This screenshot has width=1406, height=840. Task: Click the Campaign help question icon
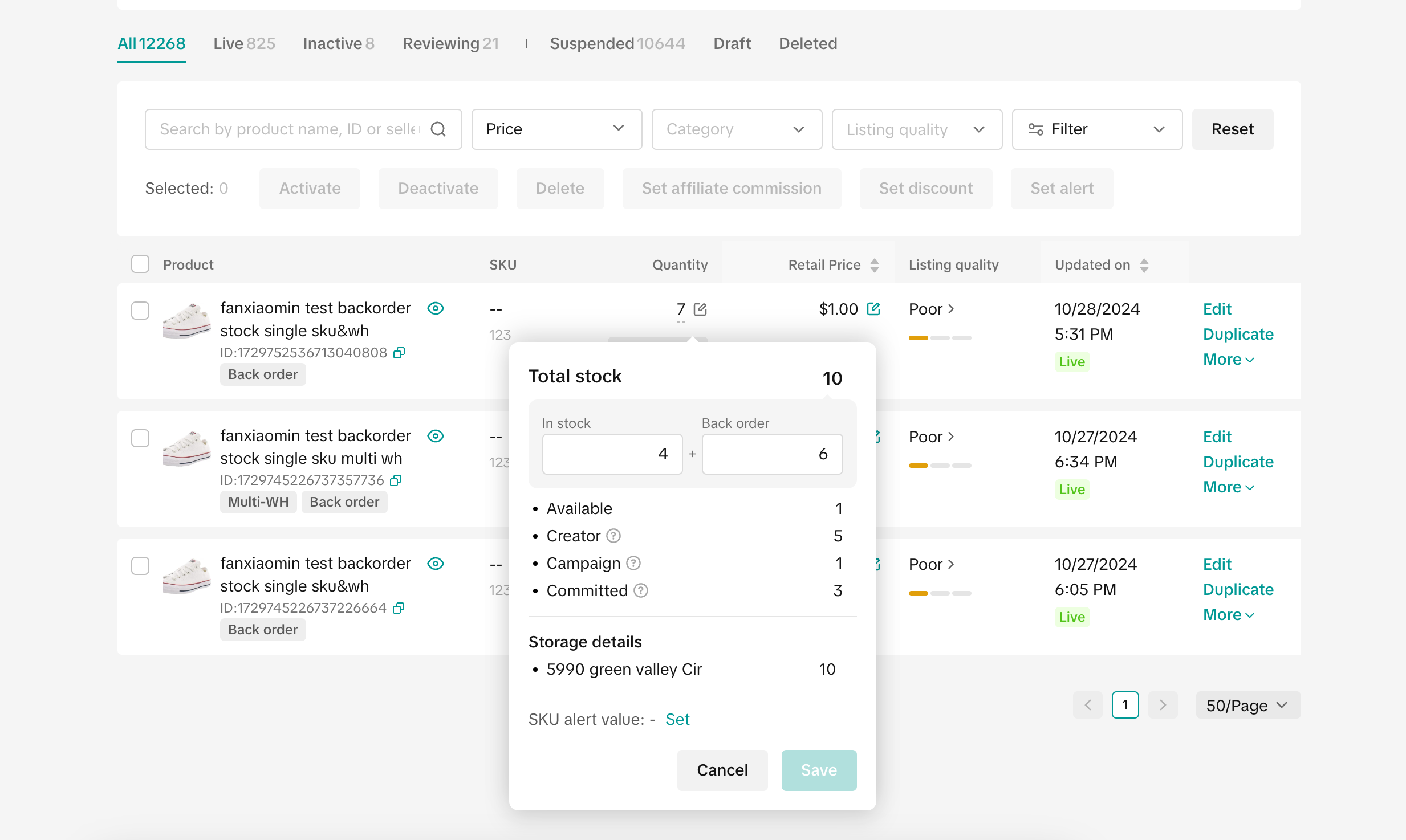(x=633, y=563)
